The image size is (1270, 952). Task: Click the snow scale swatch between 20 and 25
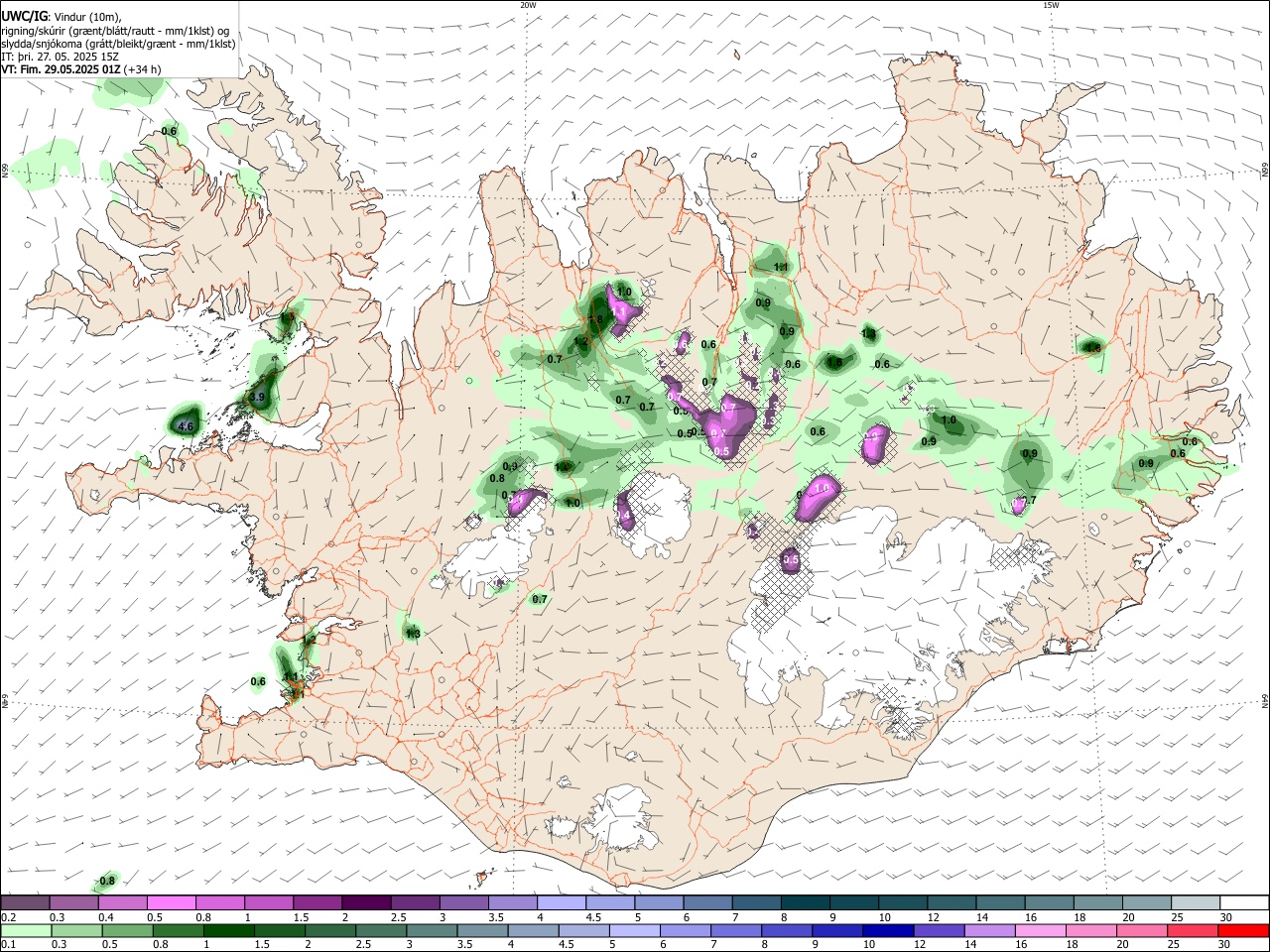[1146, 902]
